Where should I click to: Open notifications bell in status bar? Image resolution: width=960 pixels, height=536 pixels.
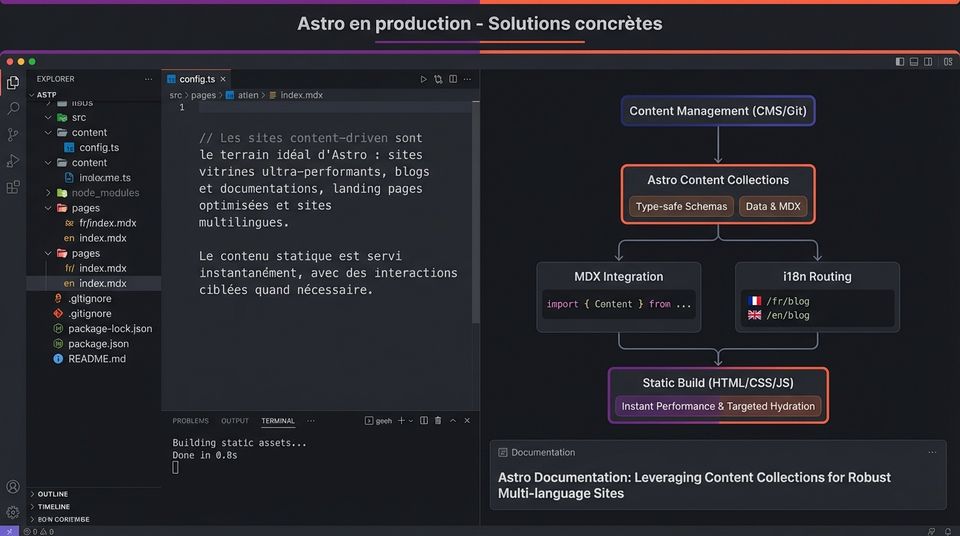pyautogui.click(x=948, y=531)
